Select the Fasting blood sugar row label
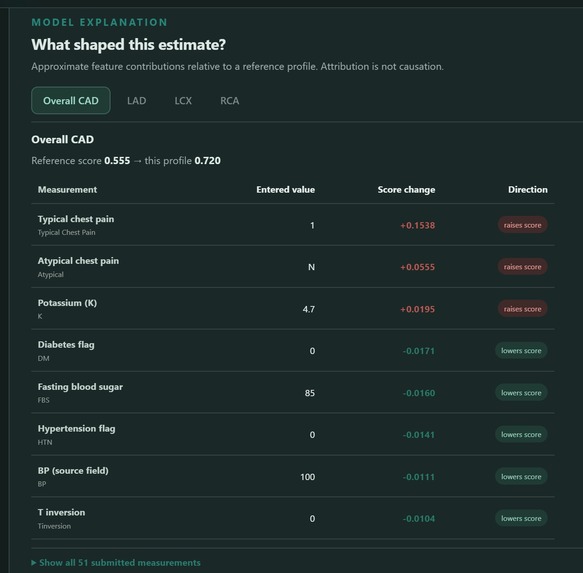 pos(80,387)
